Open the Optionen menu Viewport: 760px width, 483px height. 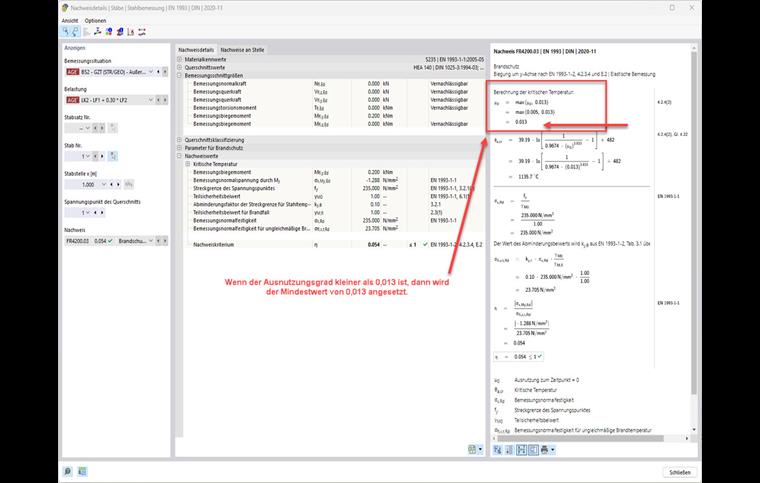pyautogui.click(x=95, y=21)
